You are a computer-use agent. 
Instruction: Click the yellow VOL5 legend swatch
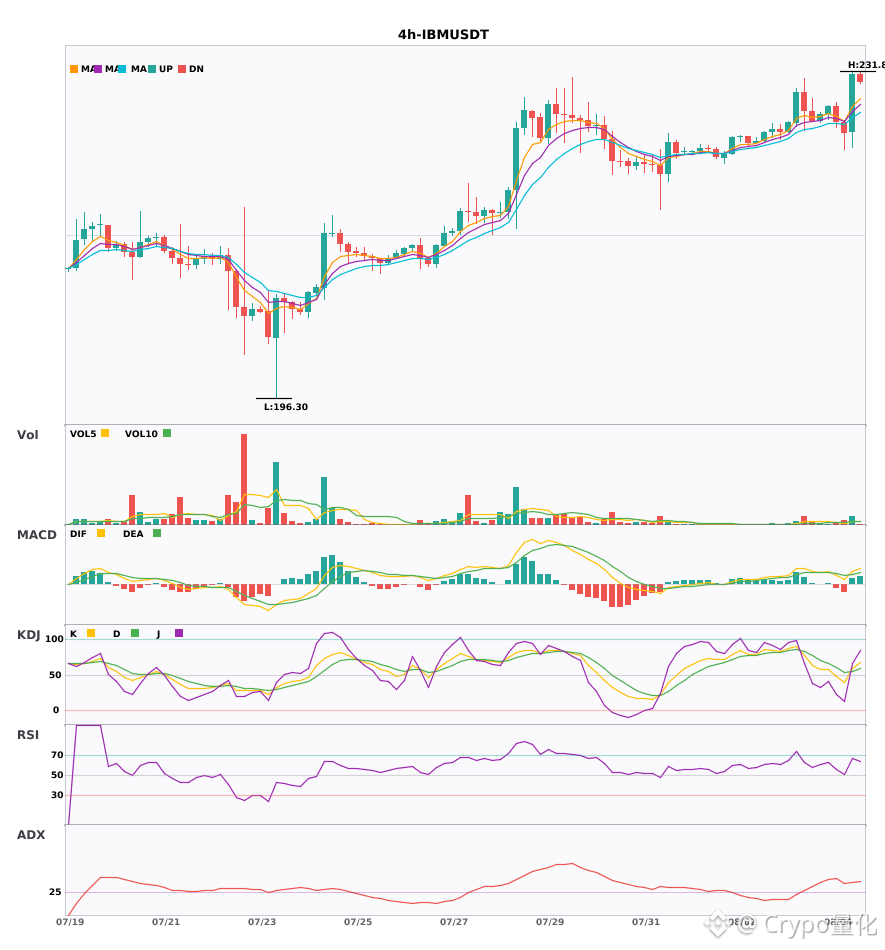[105, 433]
